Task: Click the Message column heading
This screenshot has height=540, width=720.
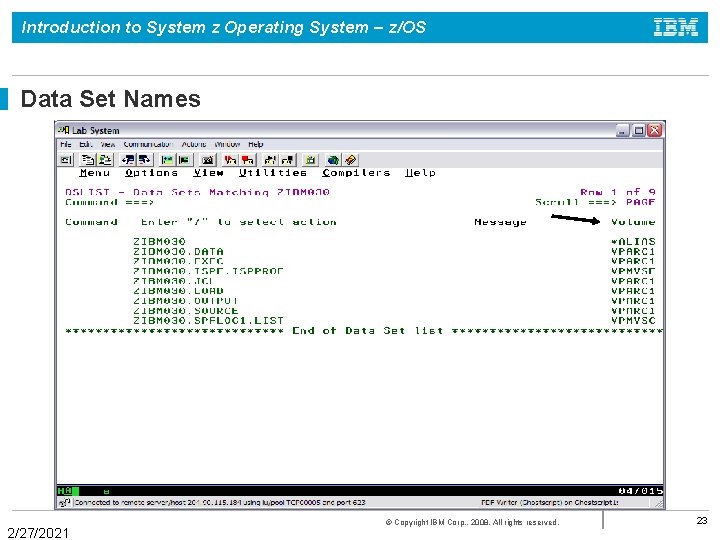Action: (500, 222)
